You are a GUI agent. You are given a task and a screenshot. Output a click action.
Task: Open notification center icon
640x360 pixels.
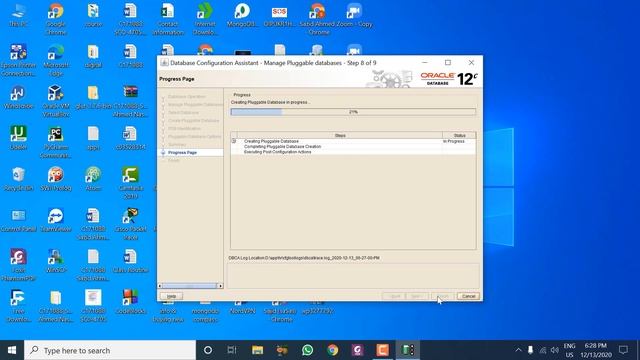[623, 350]
